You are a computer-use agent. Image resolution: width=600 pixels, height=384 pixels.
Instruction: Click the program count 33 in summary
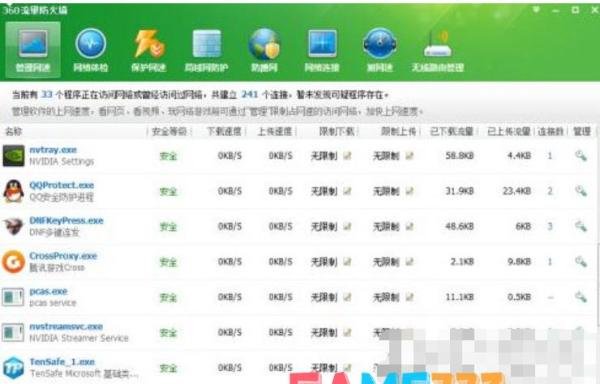coord(47,94)
